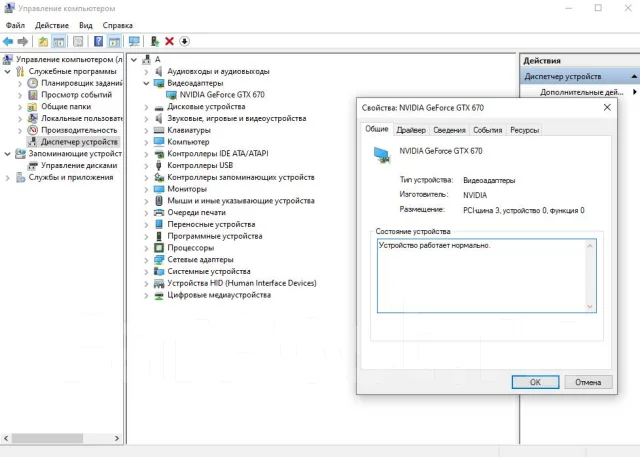
Task: Click the Scan for hardware changes monitor icon
Action: tap(134, 41)
